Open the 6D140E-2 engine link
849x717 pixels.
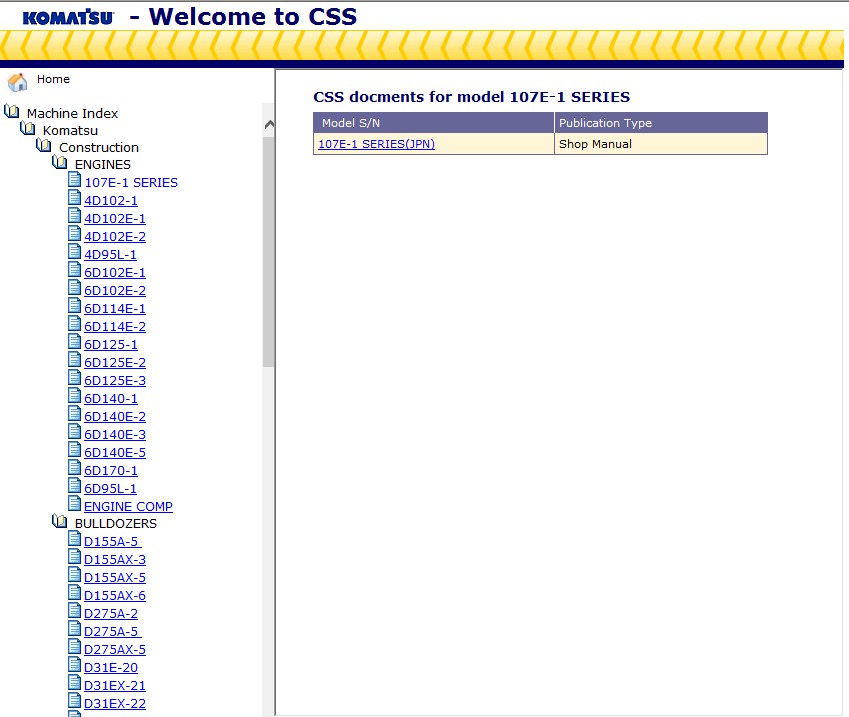pyautogui.click(x=115, y=416)
